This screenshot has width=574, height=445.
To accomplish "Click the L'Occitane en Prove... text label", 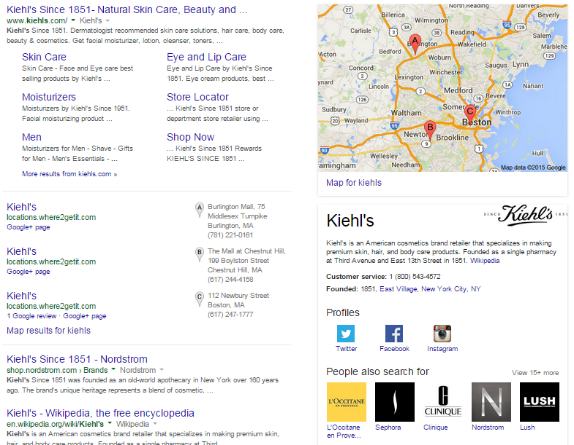I will (x=344, y=431).
